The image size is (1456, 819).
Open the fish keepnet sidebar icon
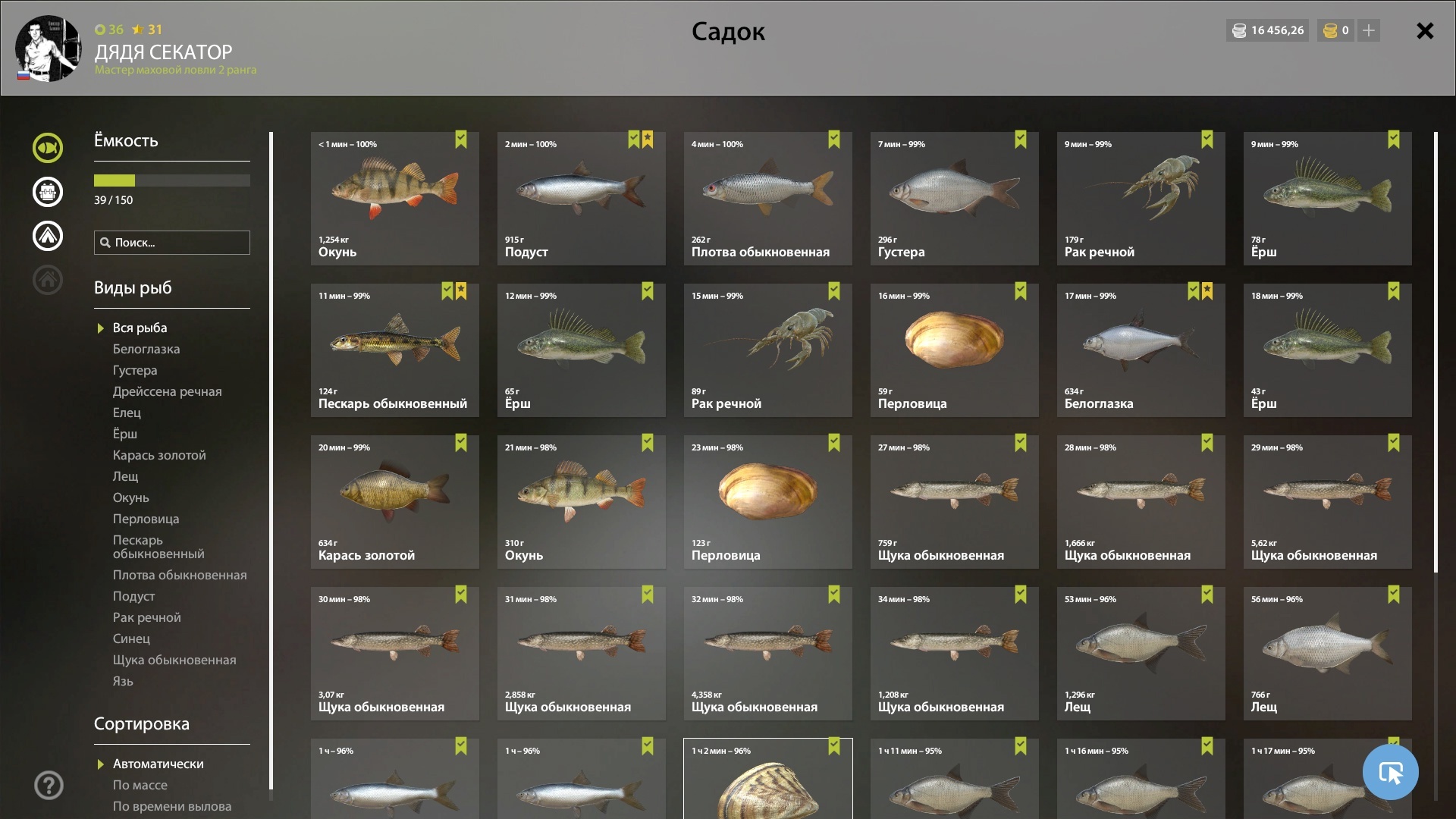click(x=48, y=148)
